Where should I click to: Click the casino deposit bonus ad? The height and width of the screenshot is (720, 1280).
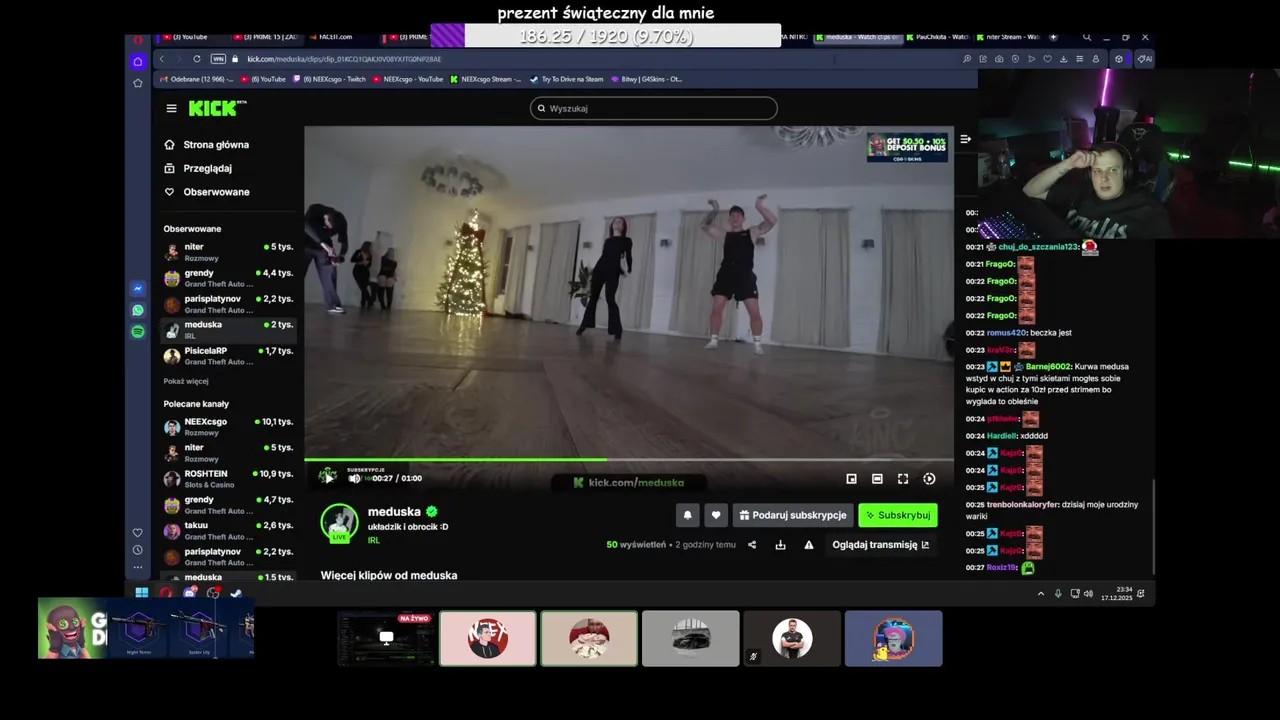coord(907,147)
